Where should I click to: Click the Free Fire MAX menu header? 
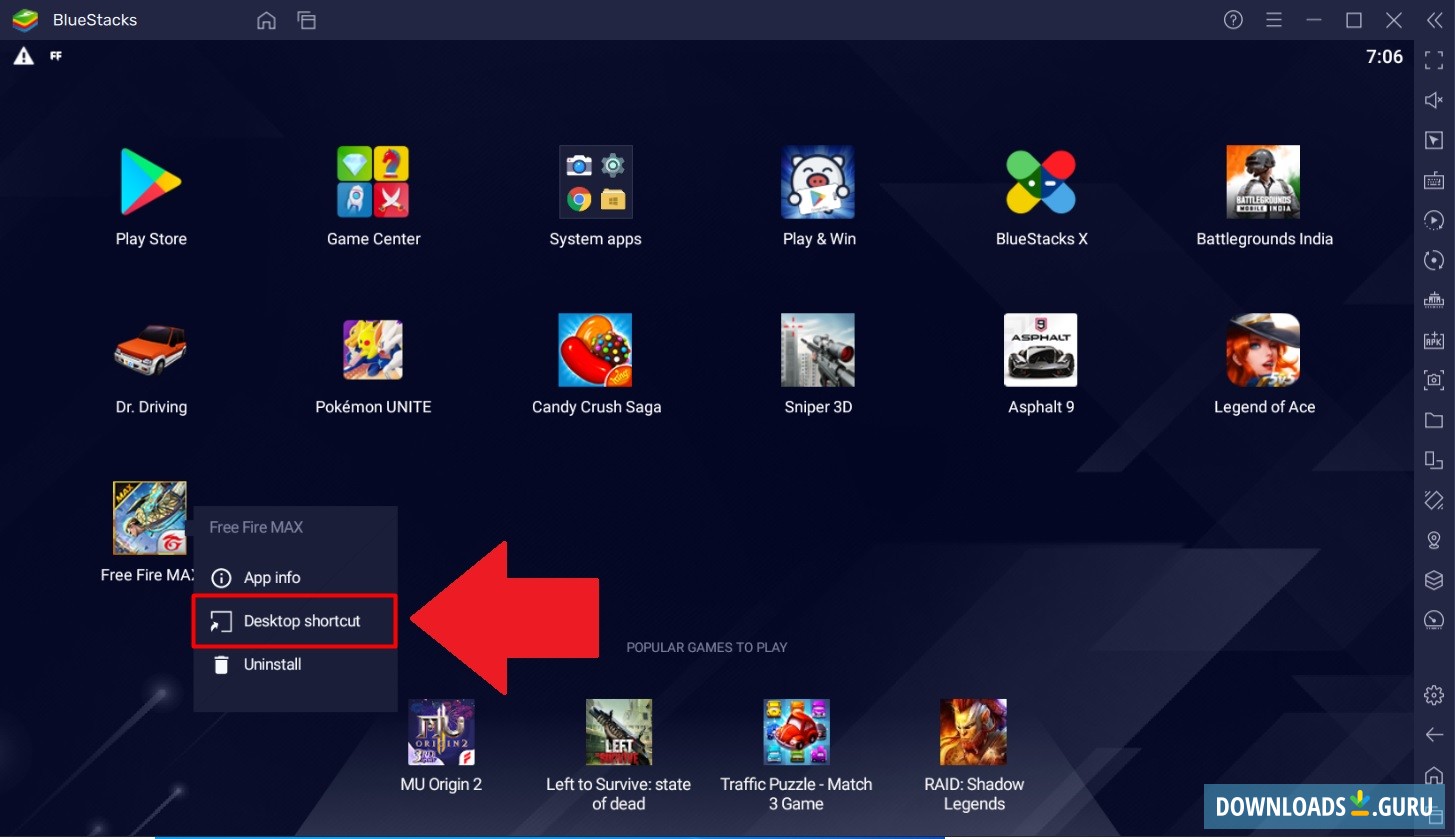(x=256, y=527)
